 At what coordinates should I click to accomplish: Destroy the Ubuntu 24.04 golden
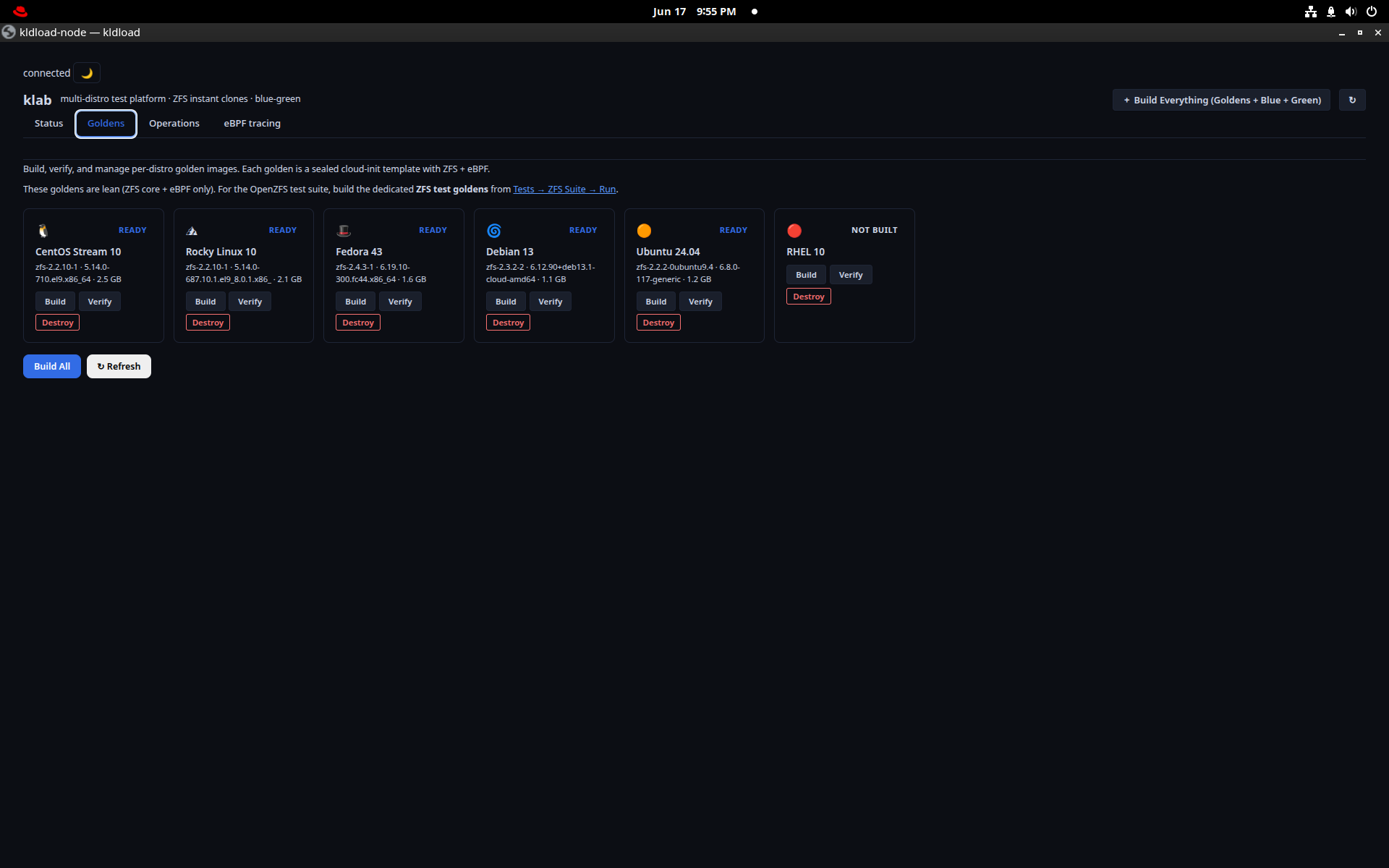click(x=658, y=323)
